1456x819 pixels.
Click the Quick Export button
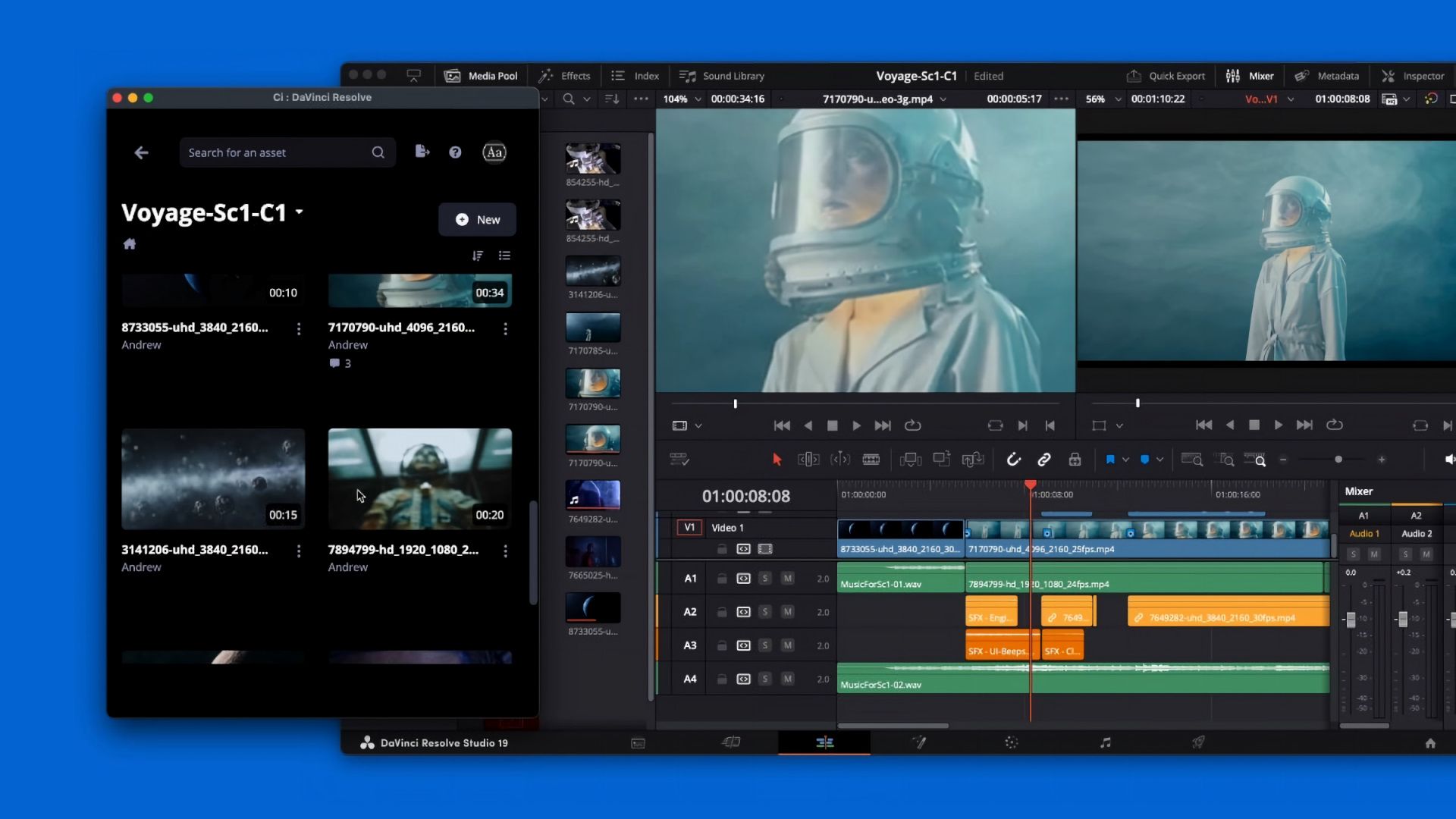pyautogui.click(x=1166, y=76)
